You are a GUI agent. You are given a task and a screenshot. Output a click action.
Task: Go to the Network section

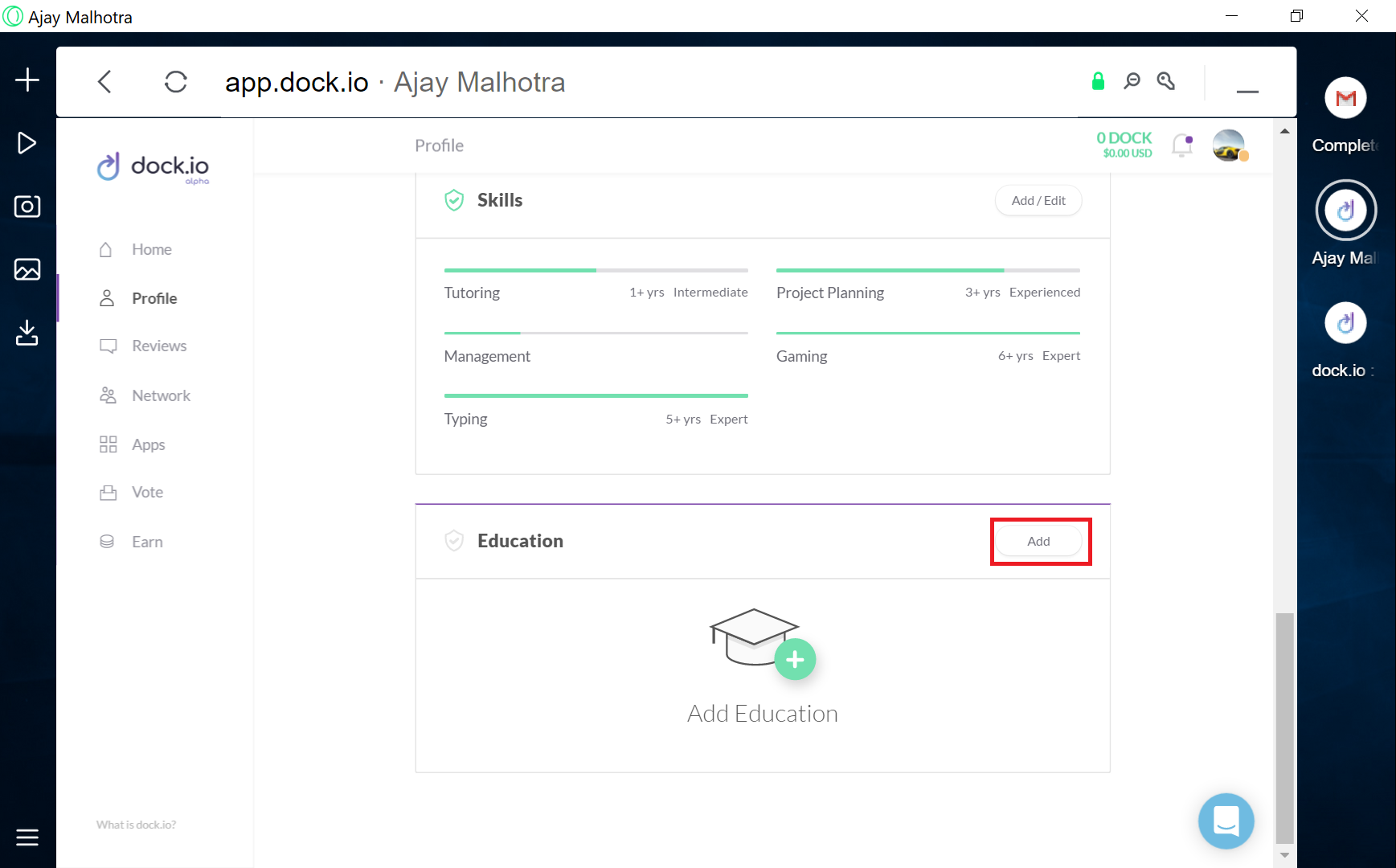coord(161,395)
